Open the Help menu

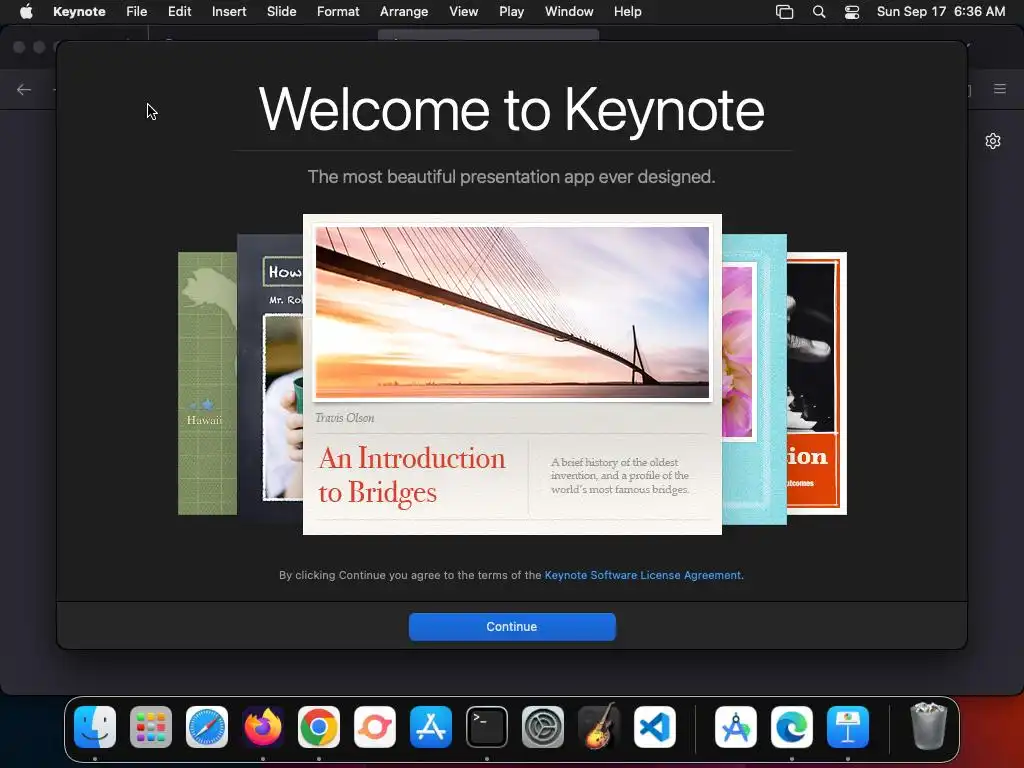(628, 12)
